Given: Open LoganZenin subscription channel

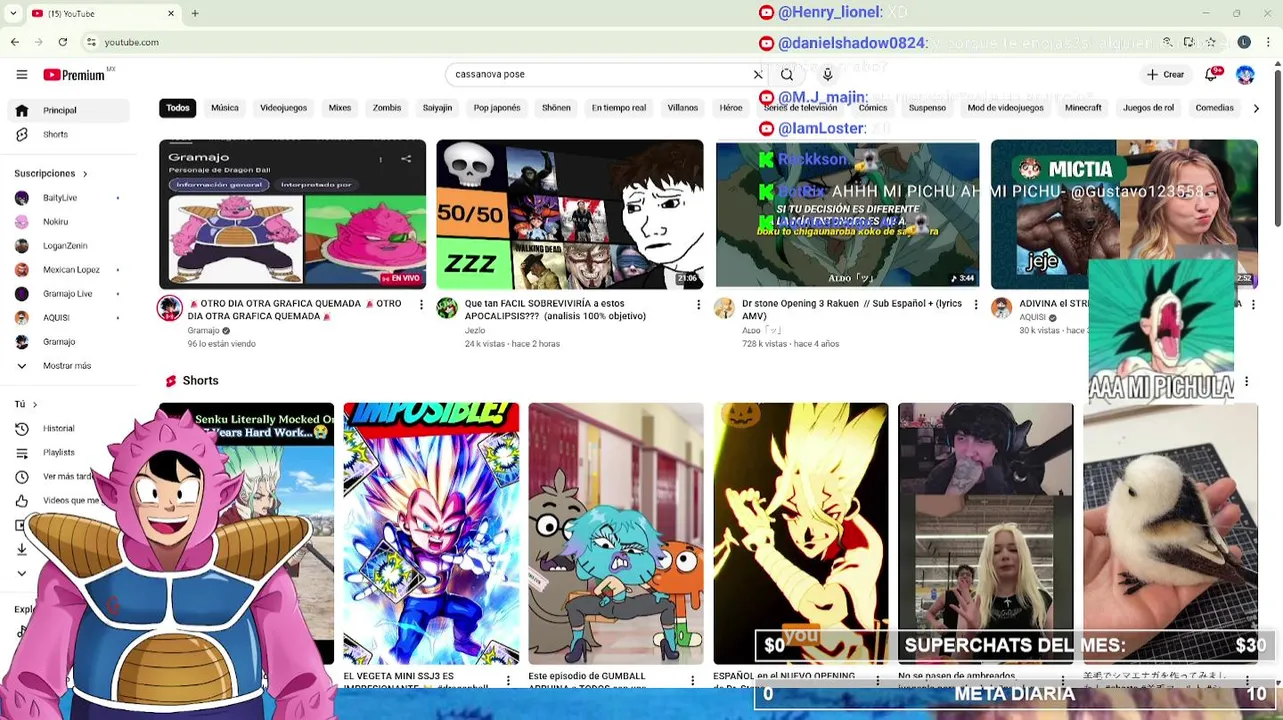Looking at the screenshot, I should click(67, 245).
